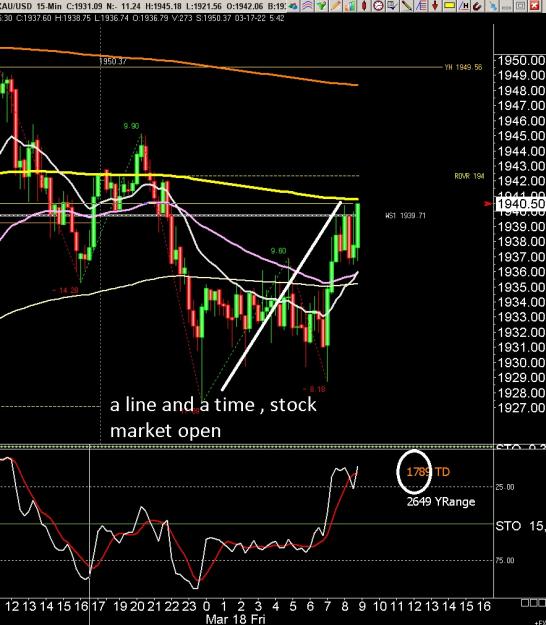Select the red candlestick chart icon
546x625 pixels.
(364, 6)
